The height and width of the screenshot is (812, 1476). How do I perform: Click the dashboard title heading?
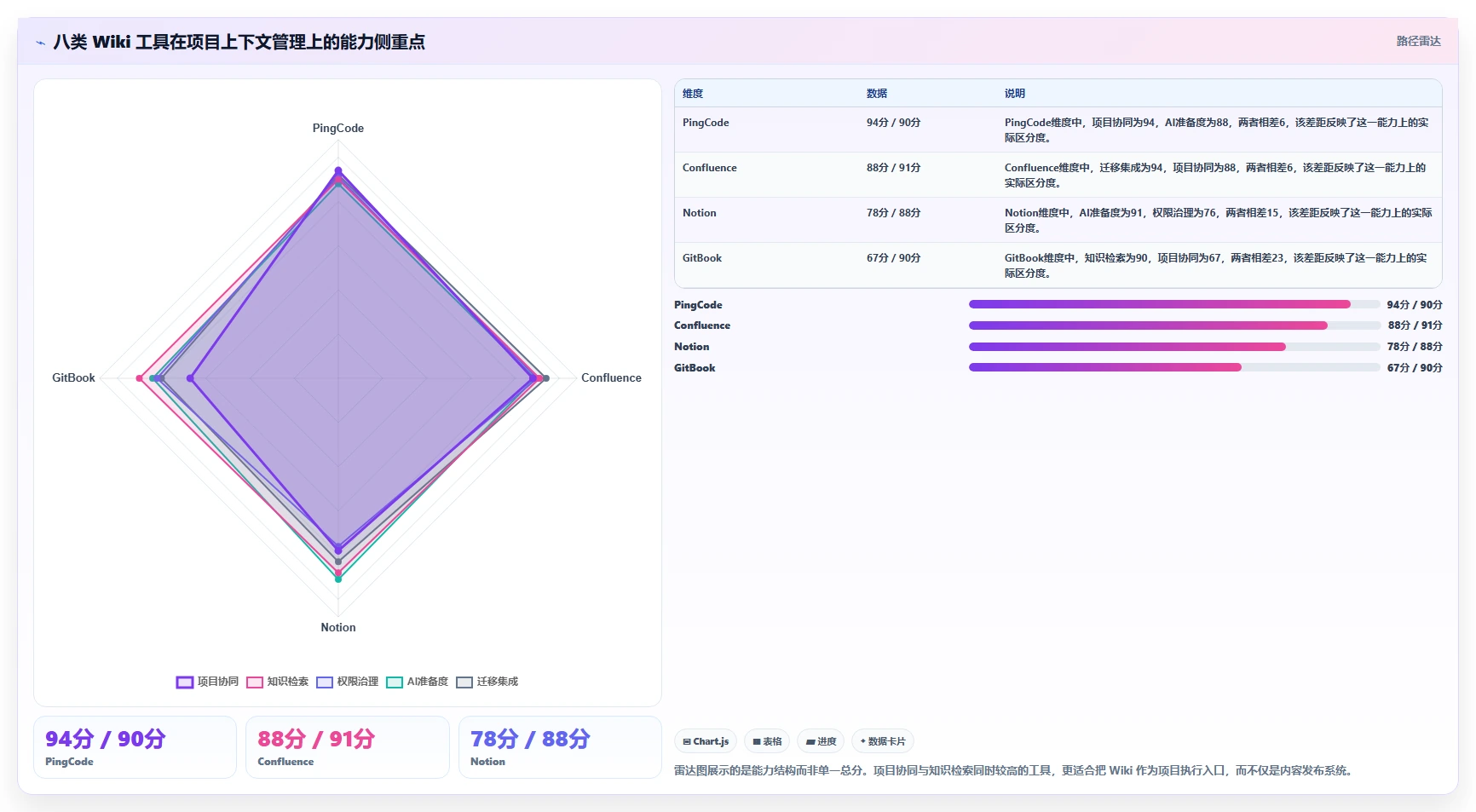point(239,42)
